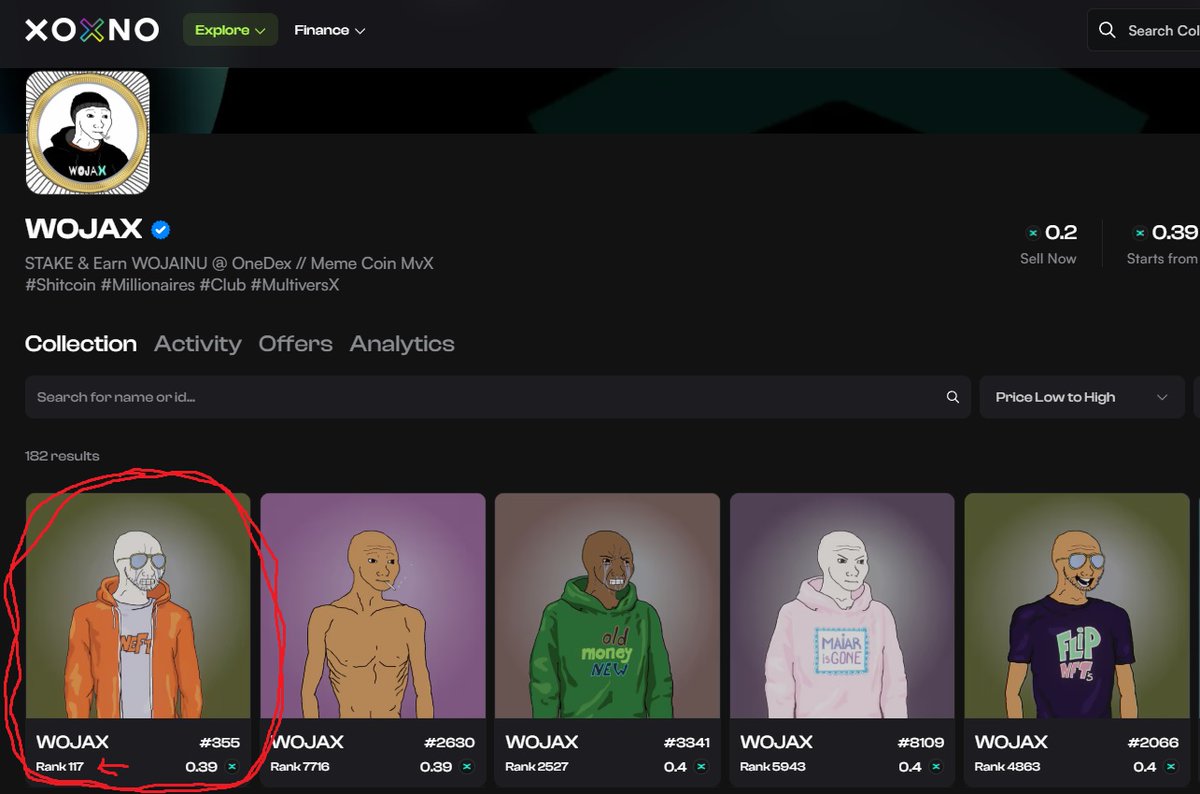
Task: Click the WOJAX name on card #2066
Action: (x=1011, y=742)
